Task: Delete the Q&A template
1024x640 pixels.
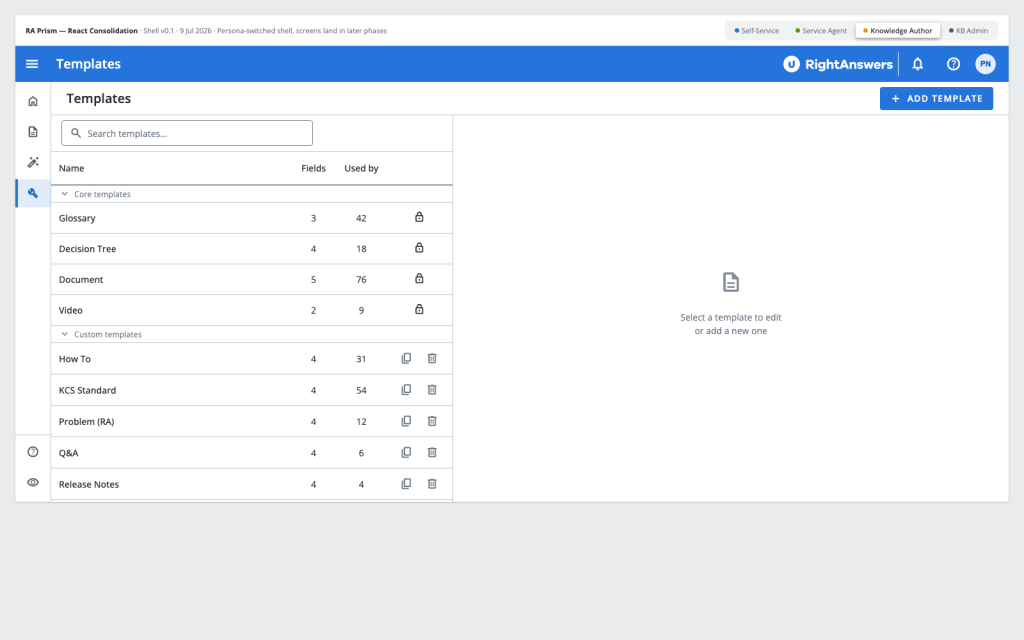Action: (432, 453)
